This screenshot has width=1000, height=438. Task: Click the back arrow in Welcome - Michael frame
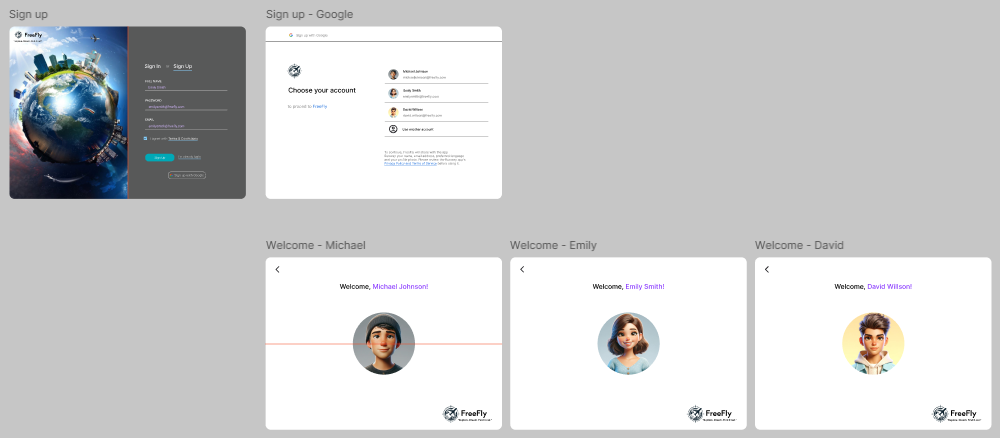277,270
